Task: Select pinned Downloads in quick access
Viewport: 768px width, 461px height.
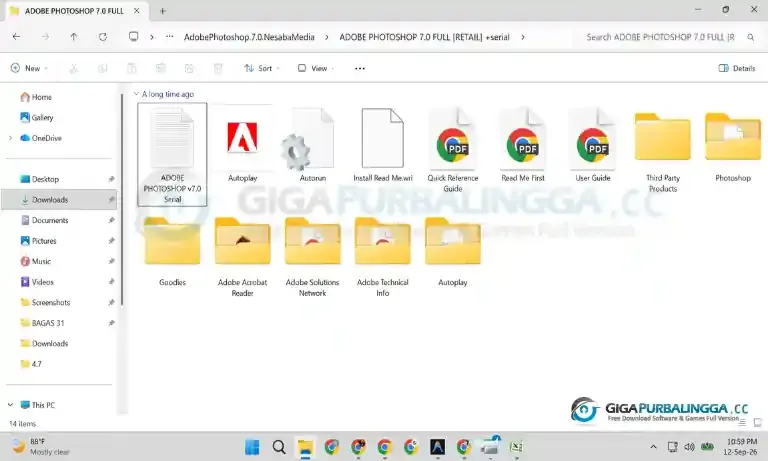Action: (60, 200)
